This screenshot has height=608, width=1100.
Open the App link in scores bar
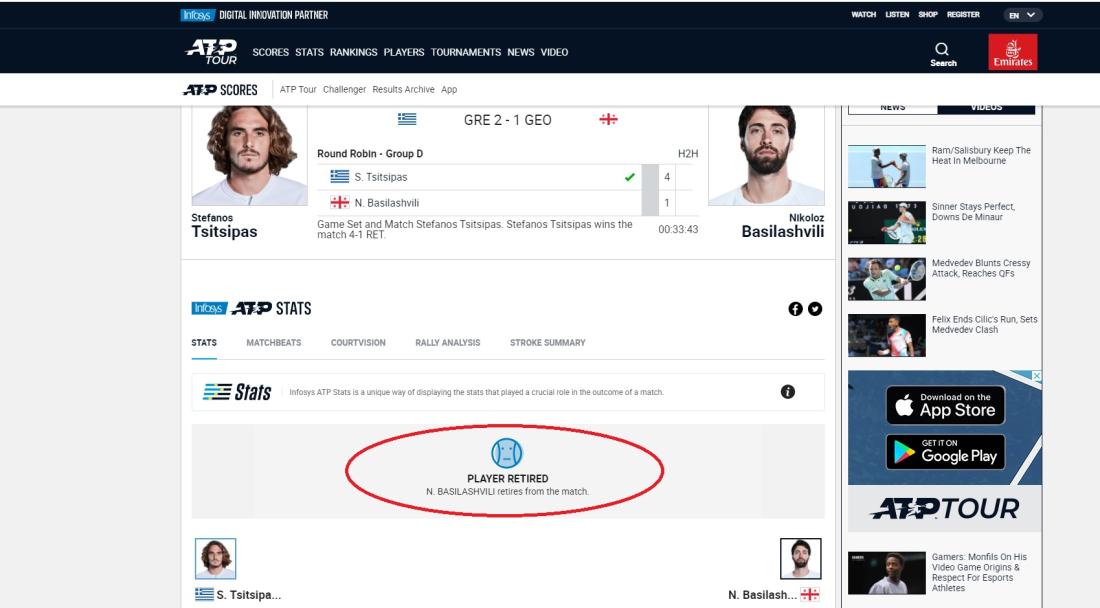449,90
